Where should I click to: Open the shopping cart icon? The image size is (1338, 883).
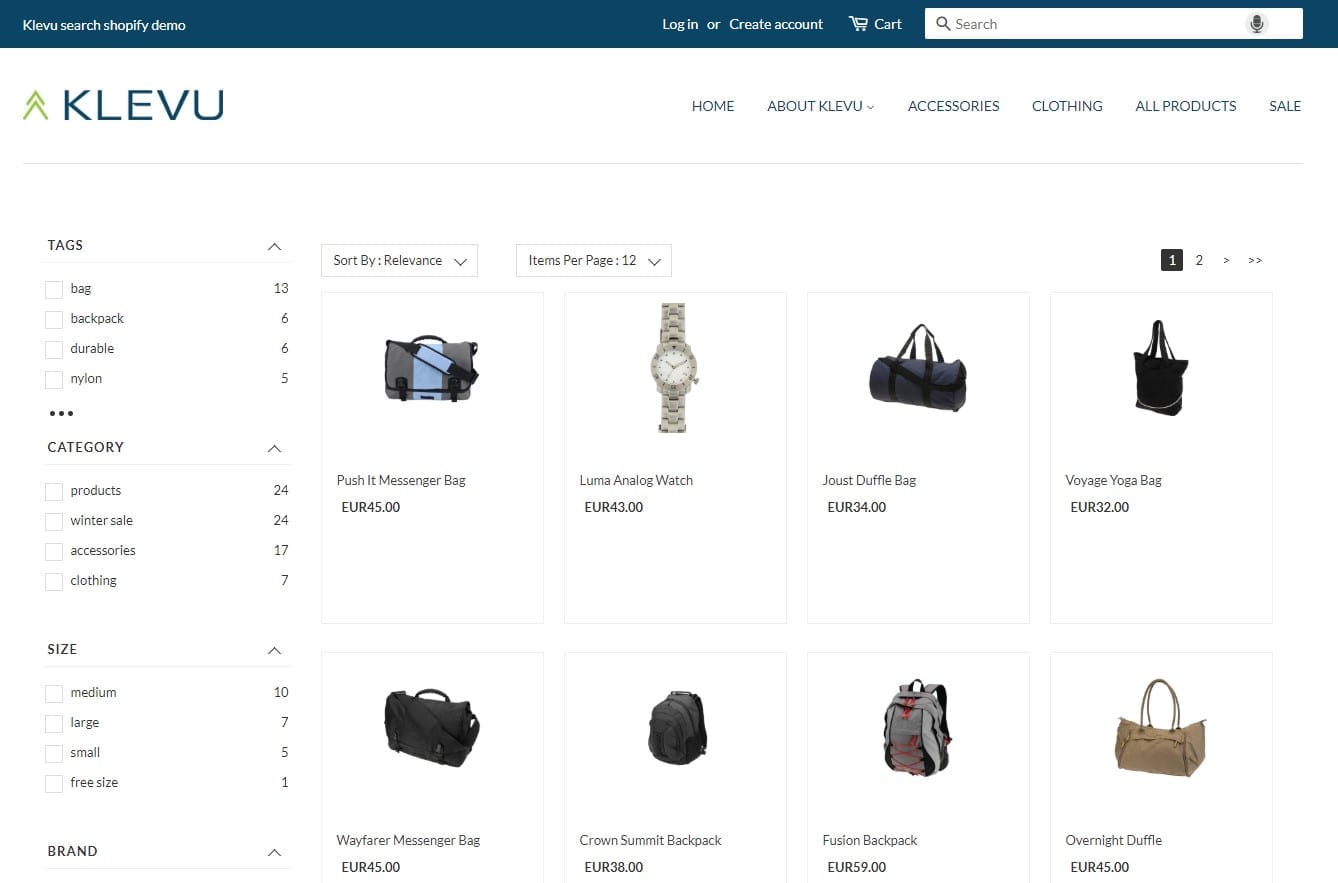858,24
